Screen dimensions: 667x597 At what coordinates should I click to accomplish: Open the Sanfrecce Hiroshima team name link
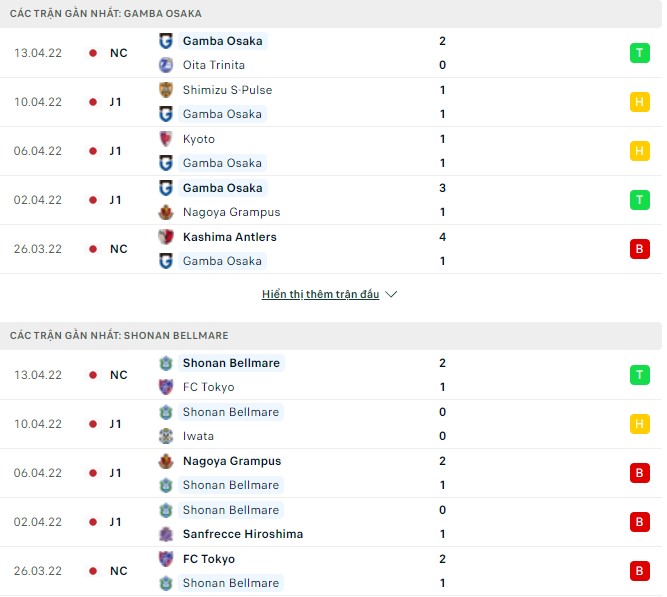(242, 534)
